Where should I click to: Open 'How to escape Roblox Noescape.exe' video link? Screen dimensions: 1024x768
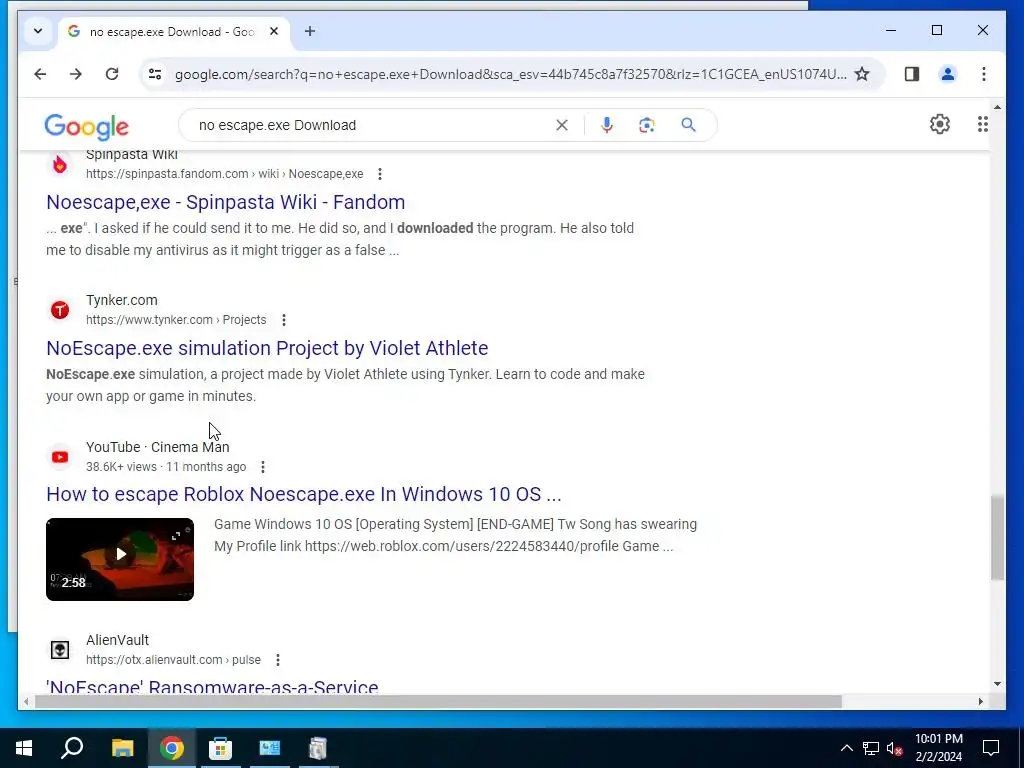[304, 494]
